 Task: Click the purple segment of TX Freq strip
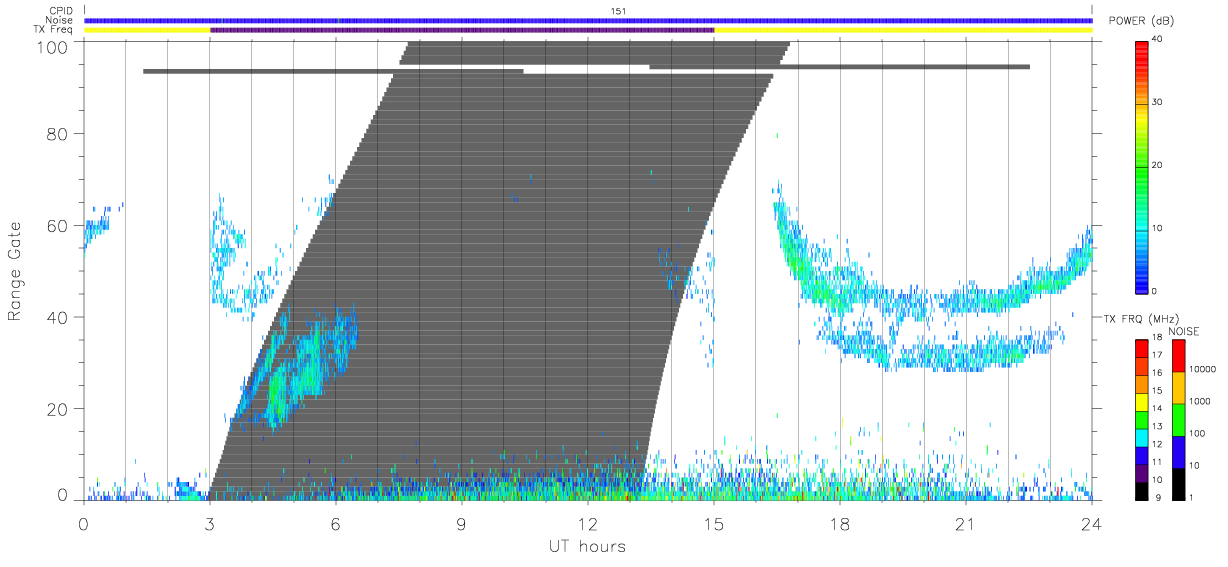click(462, 30)
